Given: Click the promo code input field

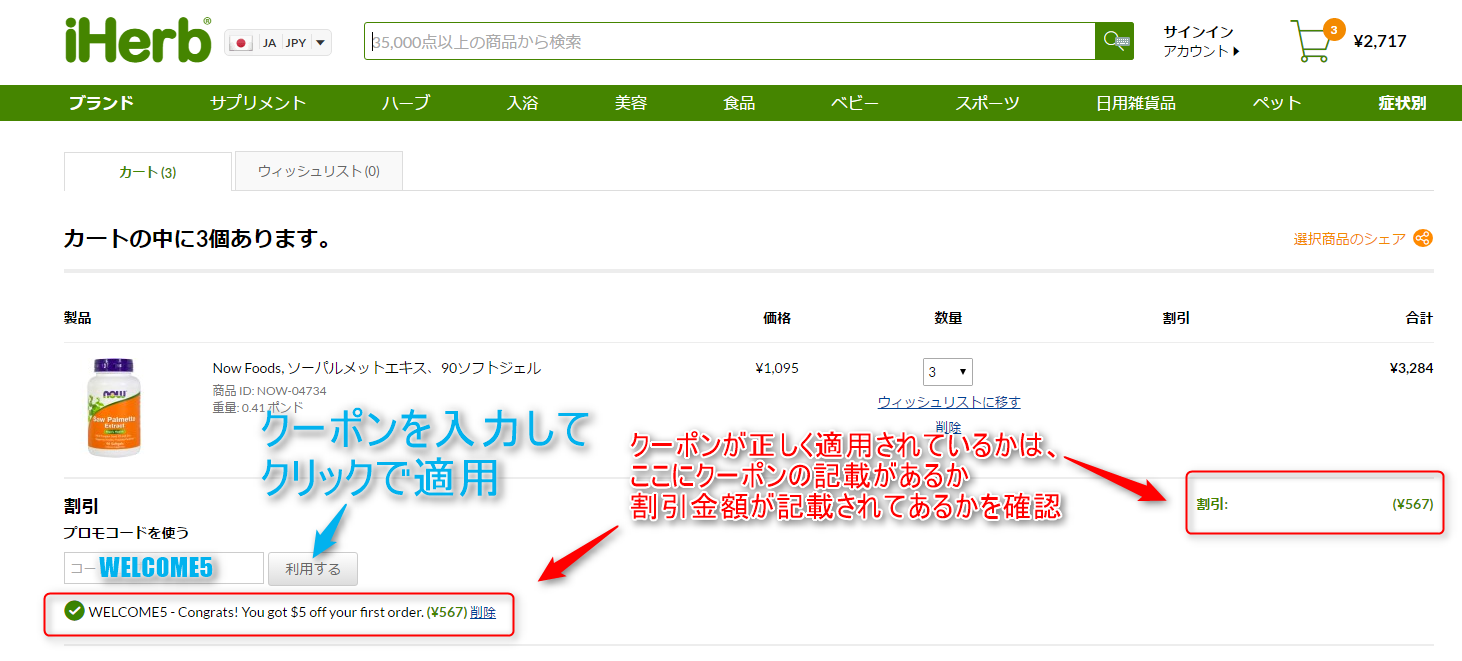Looking at the screenshot, I should click(164, 568).
